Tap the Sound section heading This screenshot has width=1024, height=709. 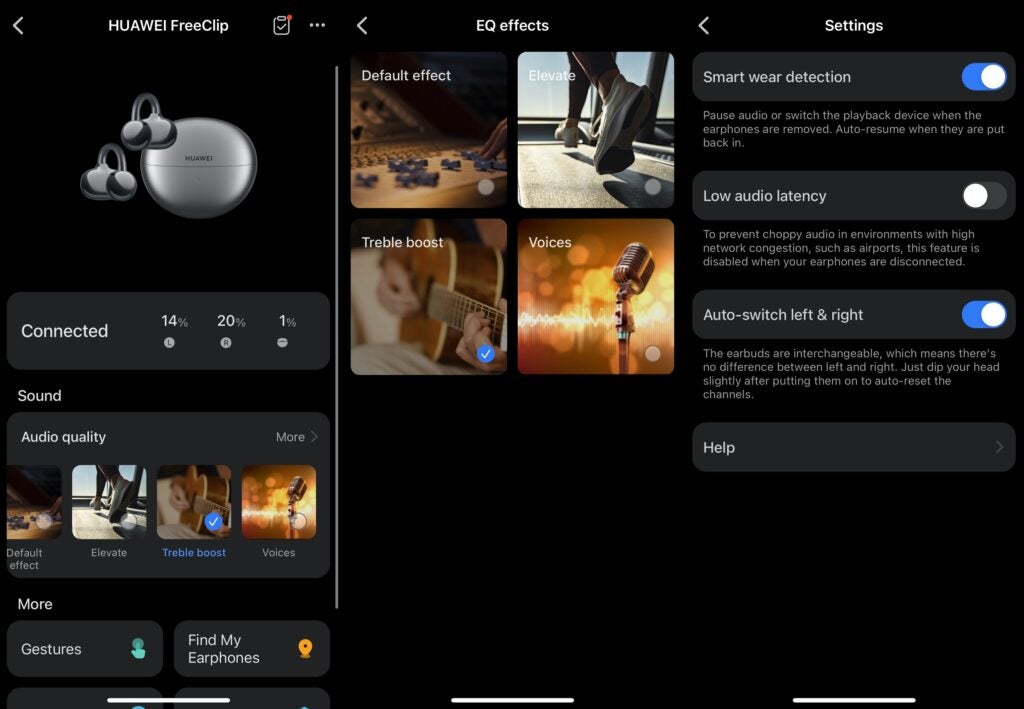[x=39, y=396]
